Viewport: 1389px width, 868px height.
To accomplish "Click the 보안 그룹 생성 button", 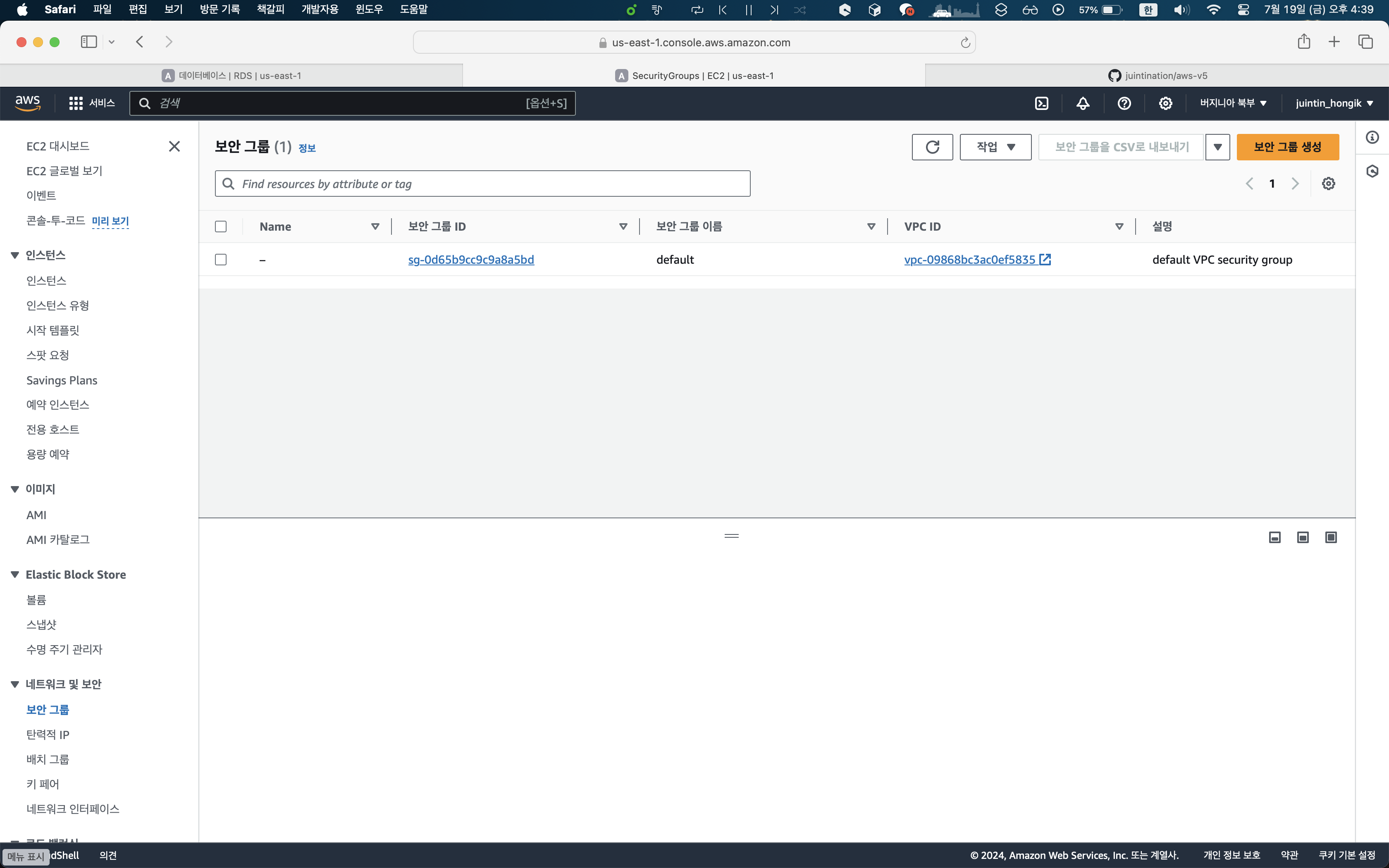I will point(1287,147).
